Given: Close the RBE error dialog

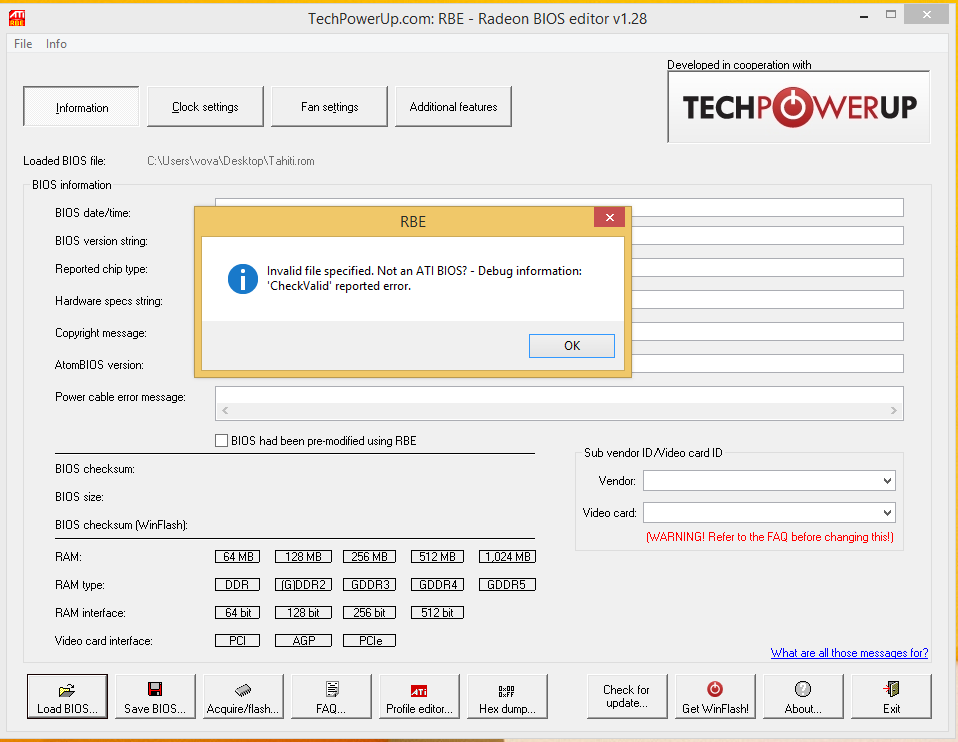Looking at the screenshot, I should coord(609,218).
